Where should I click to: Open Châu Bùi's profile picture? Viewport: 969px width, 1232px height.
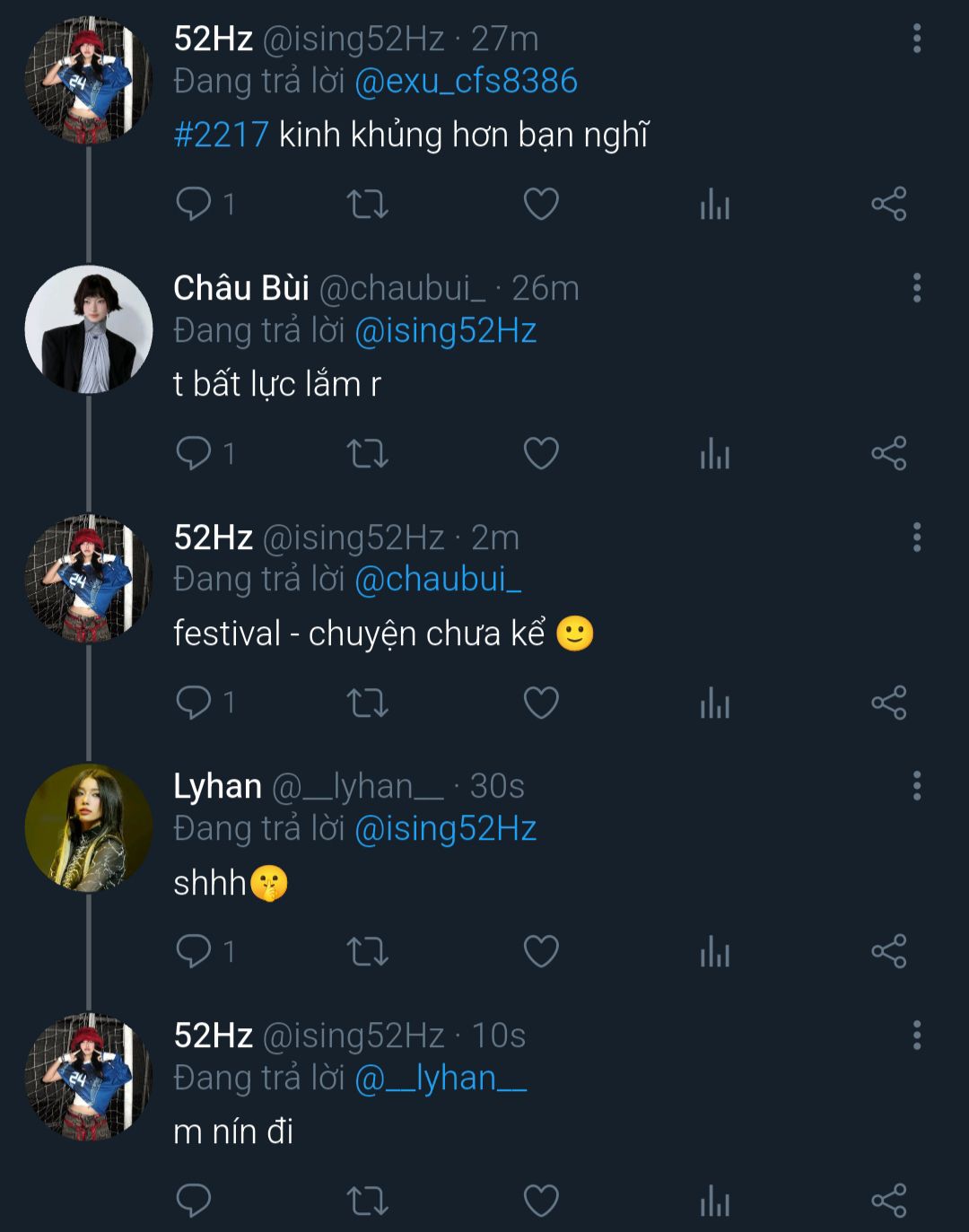[88, 329]
